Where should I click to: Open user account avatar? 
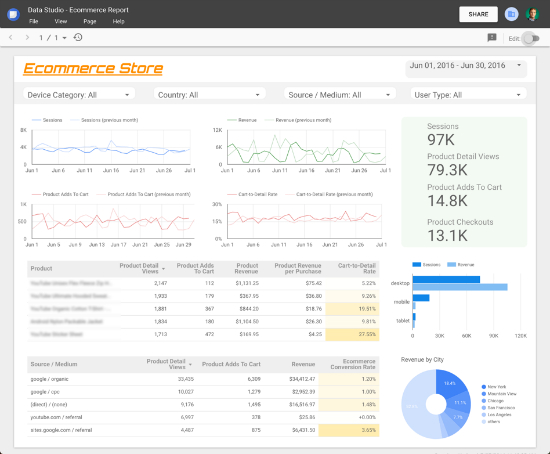(532, 14)
